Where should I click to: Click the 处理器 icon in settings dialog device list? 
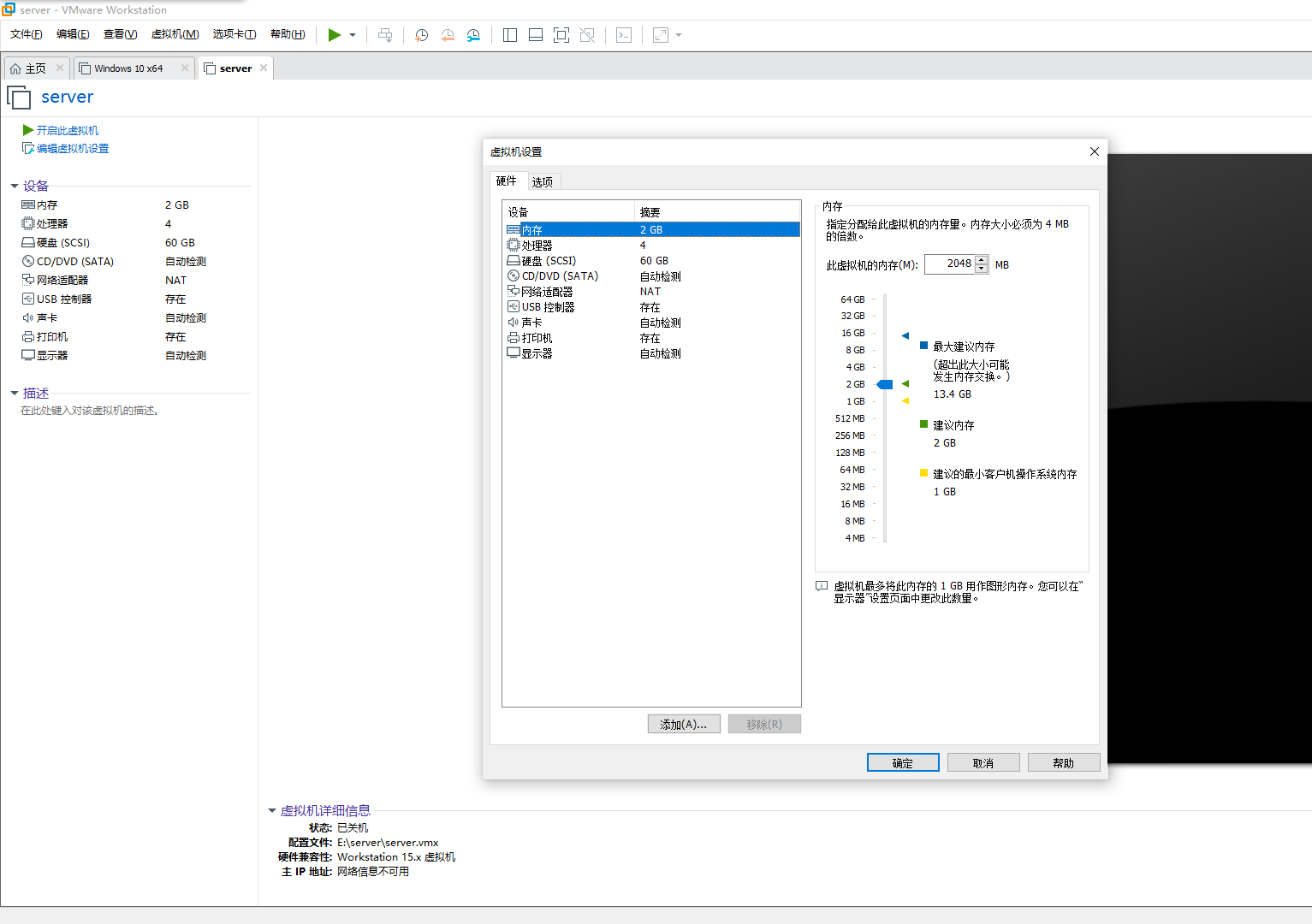tap(514, 245)
